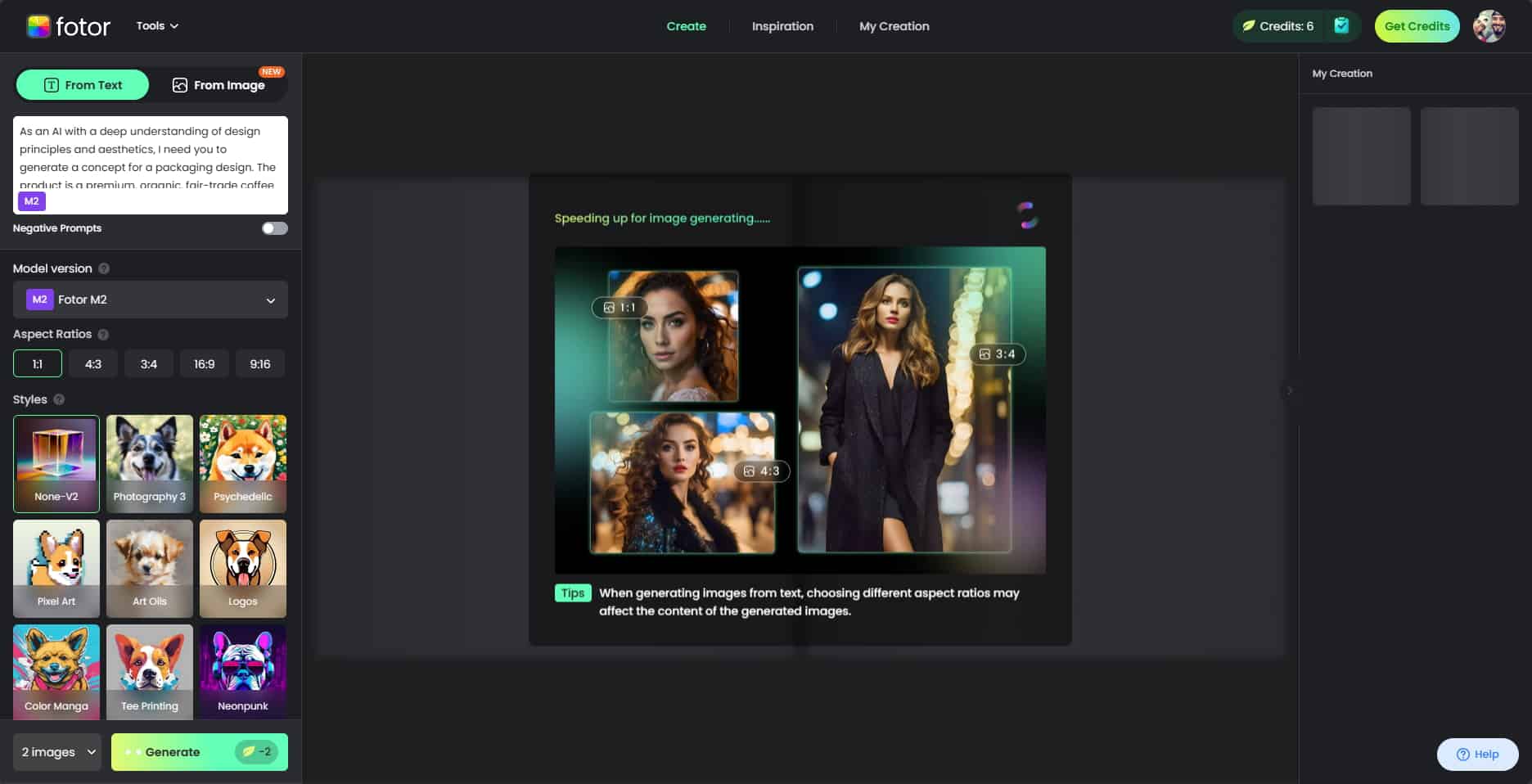The height and width of the screenshot is (784, 1532).
Task: Click the Aspect Ratios help icon
Action: [x=102, y=334]
